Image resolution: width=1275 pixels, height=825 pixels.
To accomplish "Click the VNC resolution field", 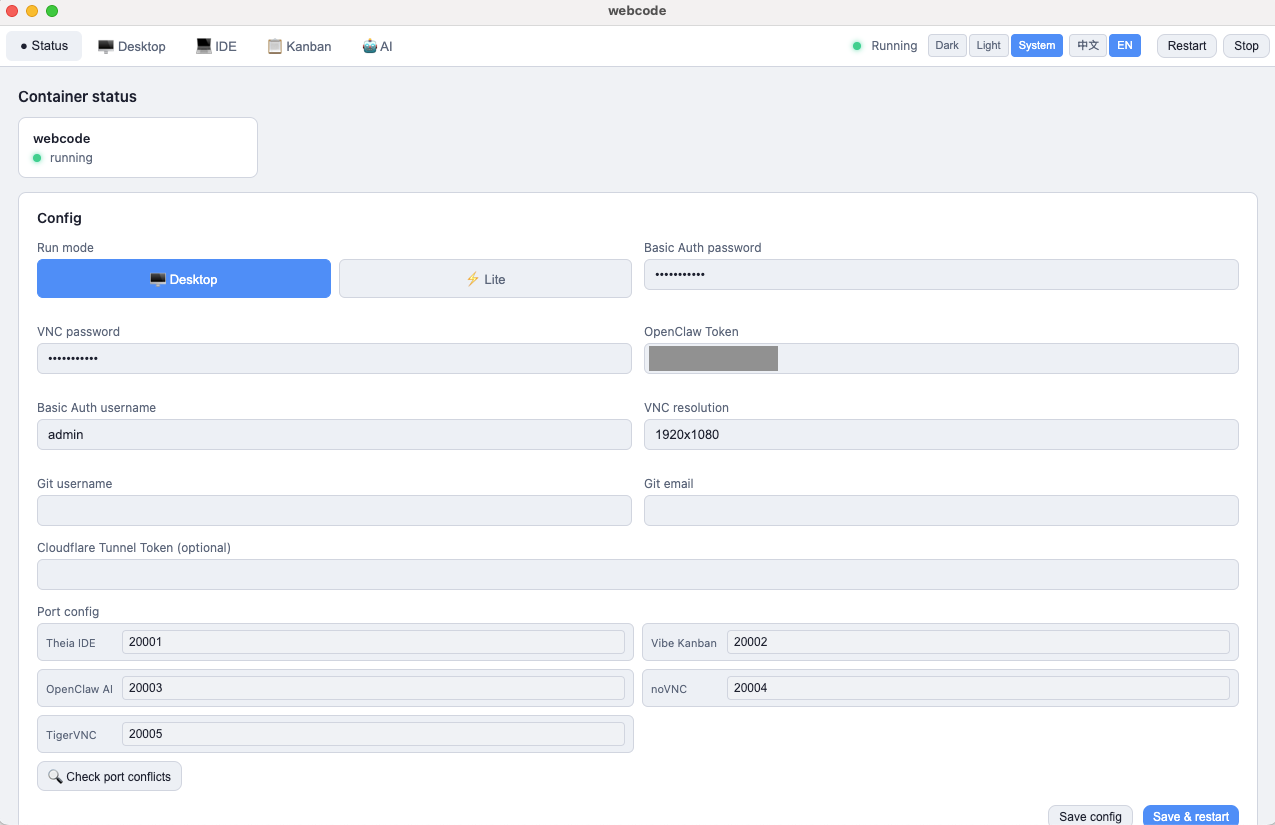I will tap(940, 435).
